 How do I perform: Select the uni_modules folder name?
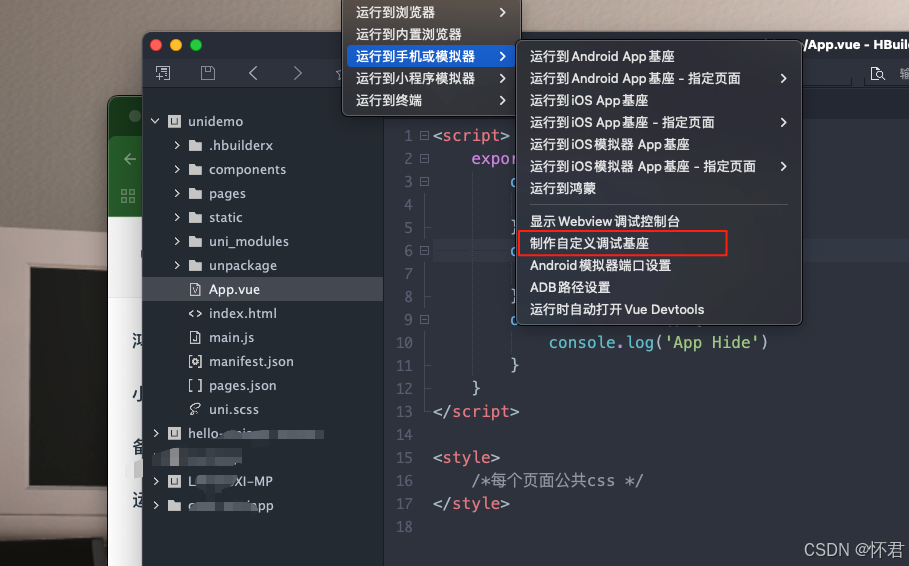(x=249, y=241)
